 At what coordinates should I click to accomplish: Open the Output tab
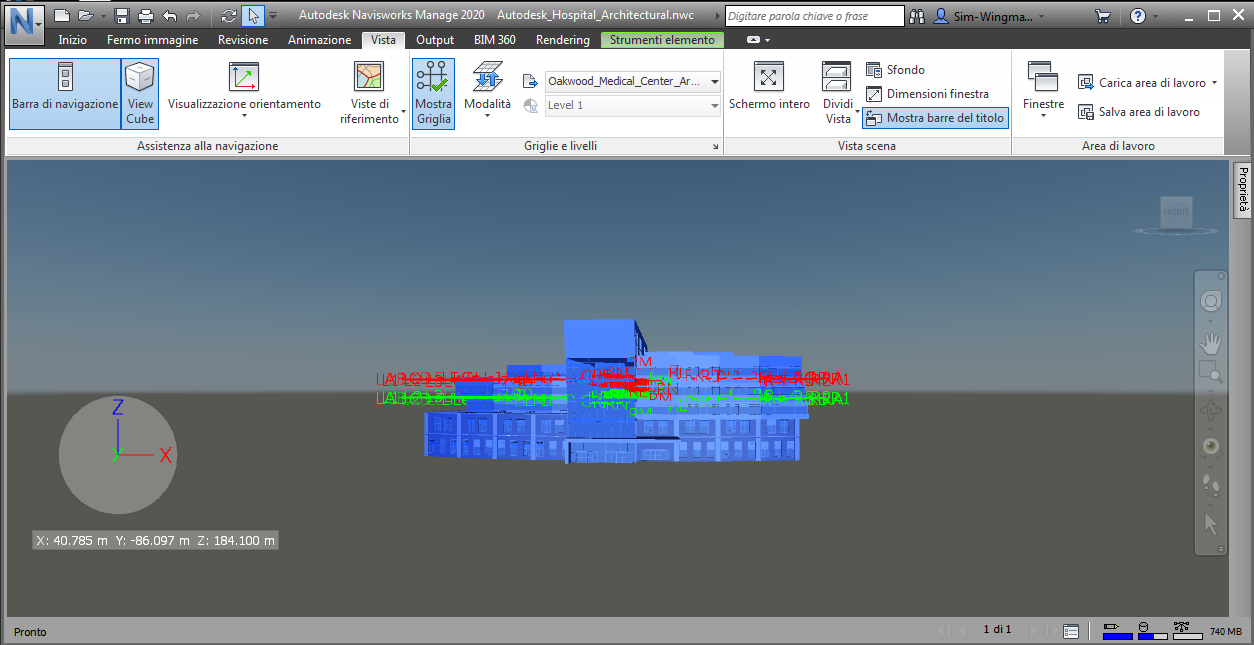[x=435, y=40]
